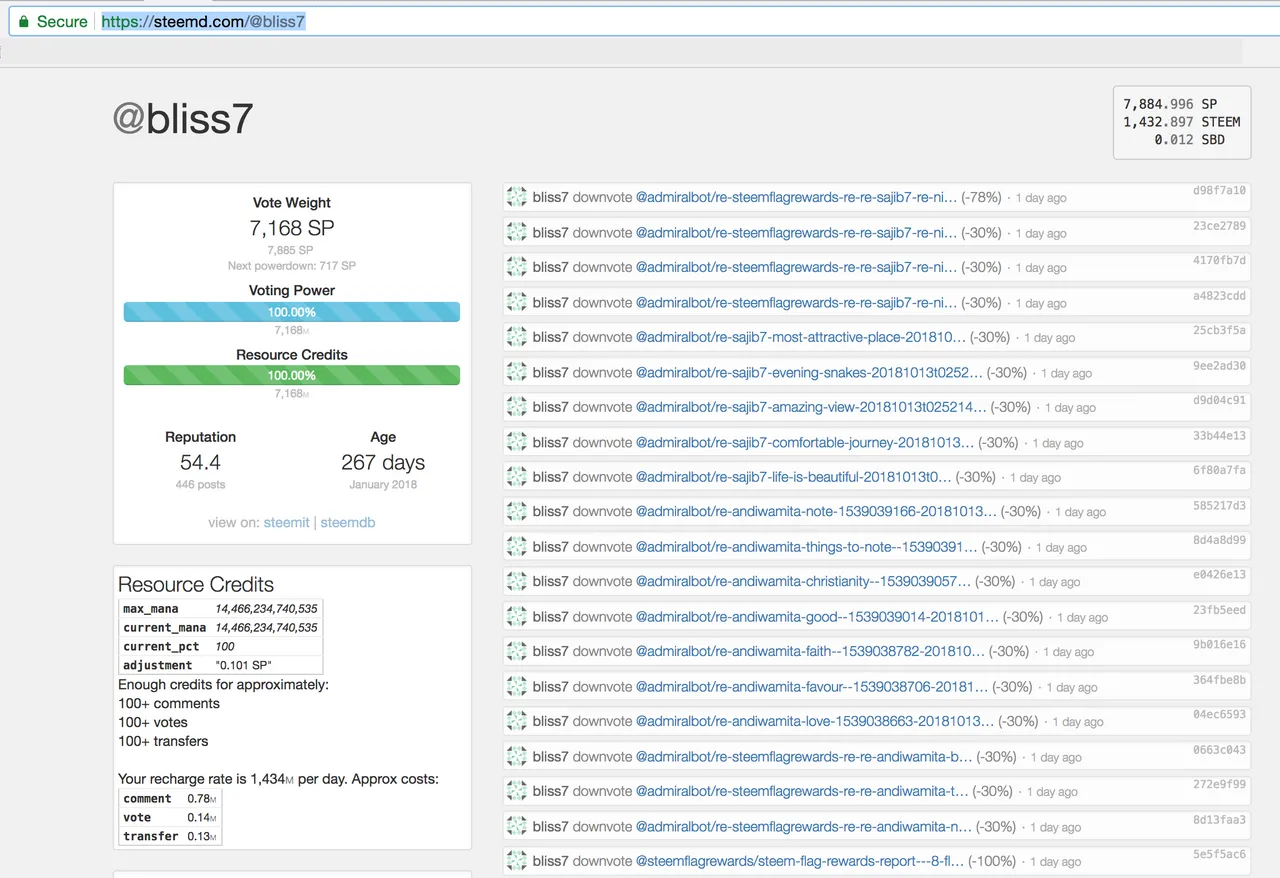Click bliss7 avatar in the 8d13faa3 row

[x=516, y=827]
